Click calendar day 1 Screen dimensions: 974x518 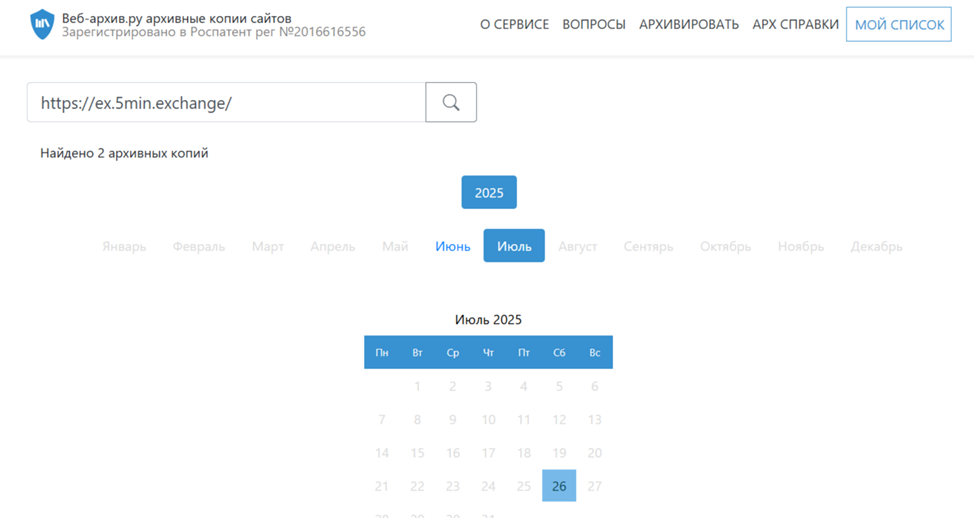coord(417,386)
